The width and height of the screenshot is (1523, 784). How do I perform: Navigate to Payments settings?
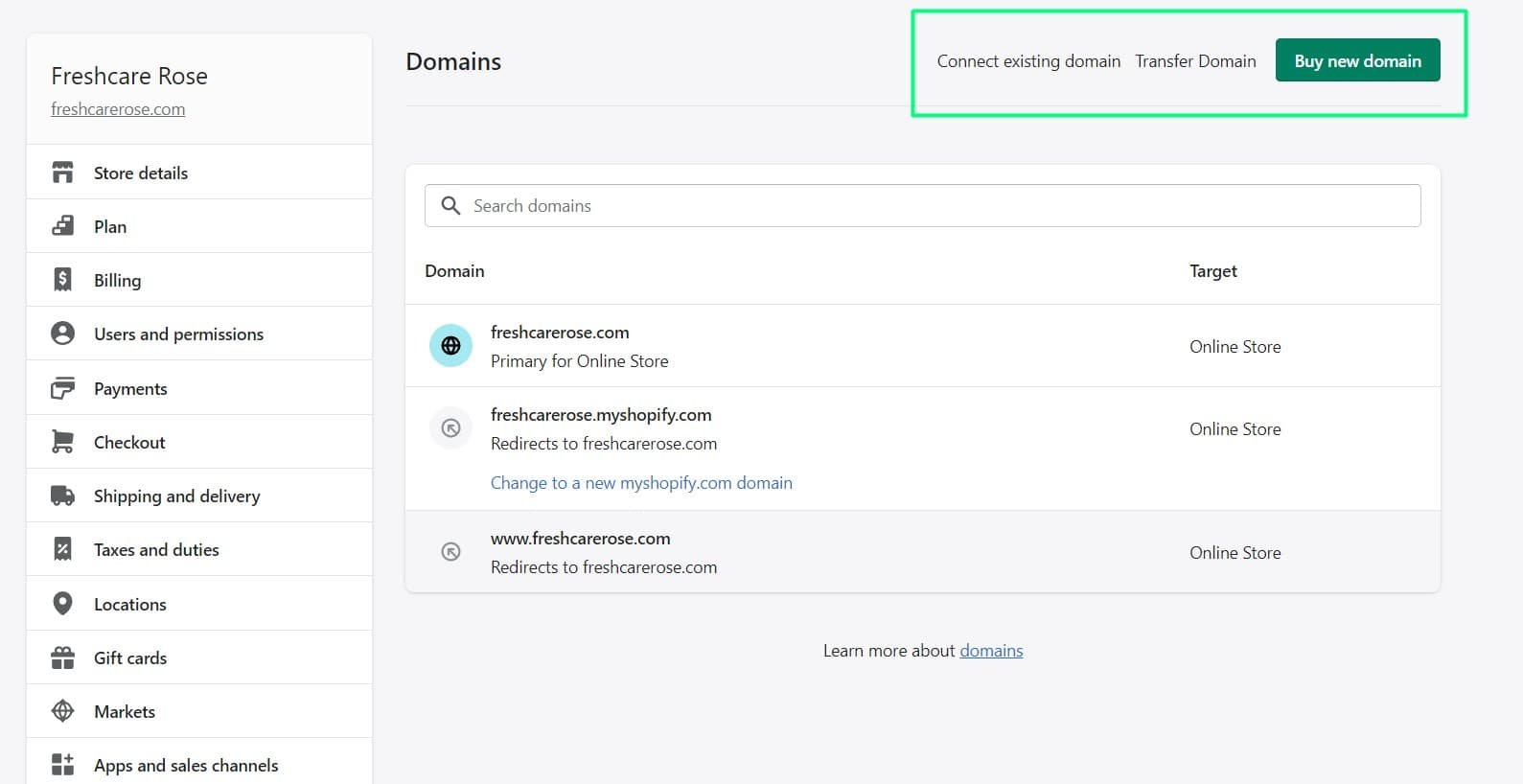(199, 388)
